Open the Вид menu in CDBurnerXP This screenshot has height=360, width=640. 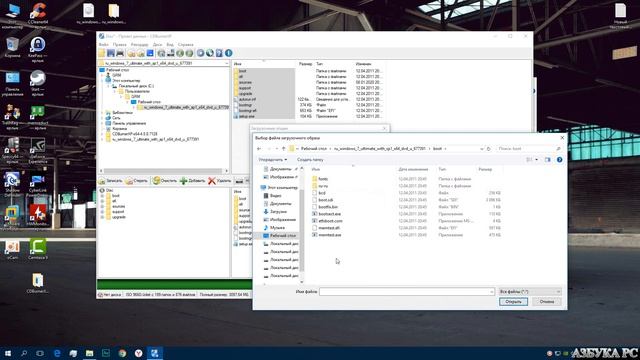(x=170, y=44)
